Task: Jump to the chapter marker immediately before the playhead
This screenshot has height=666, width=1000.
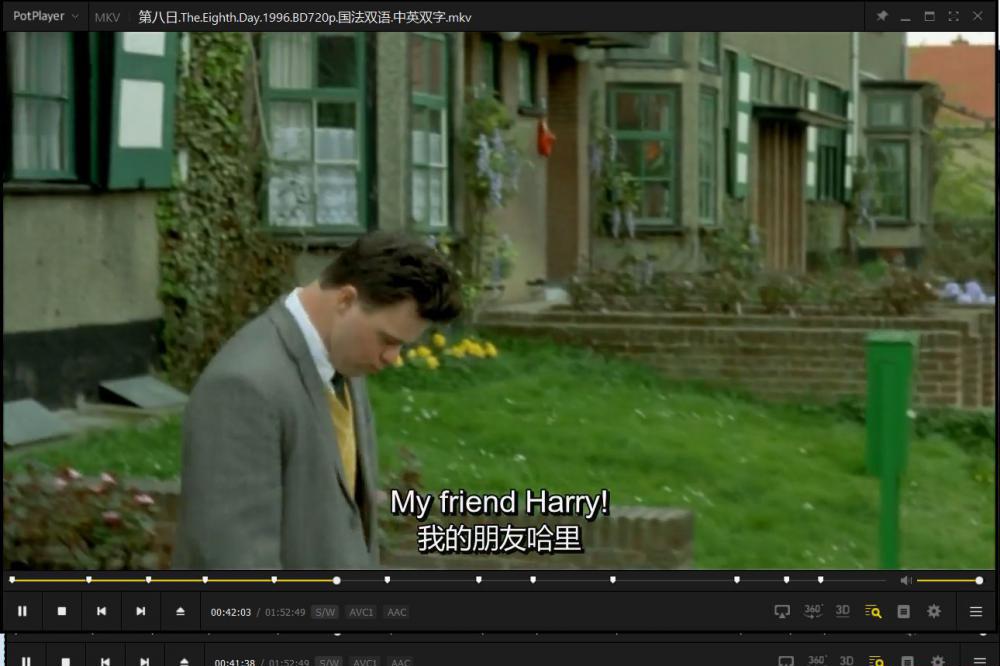Action: [x=274, y=579]
